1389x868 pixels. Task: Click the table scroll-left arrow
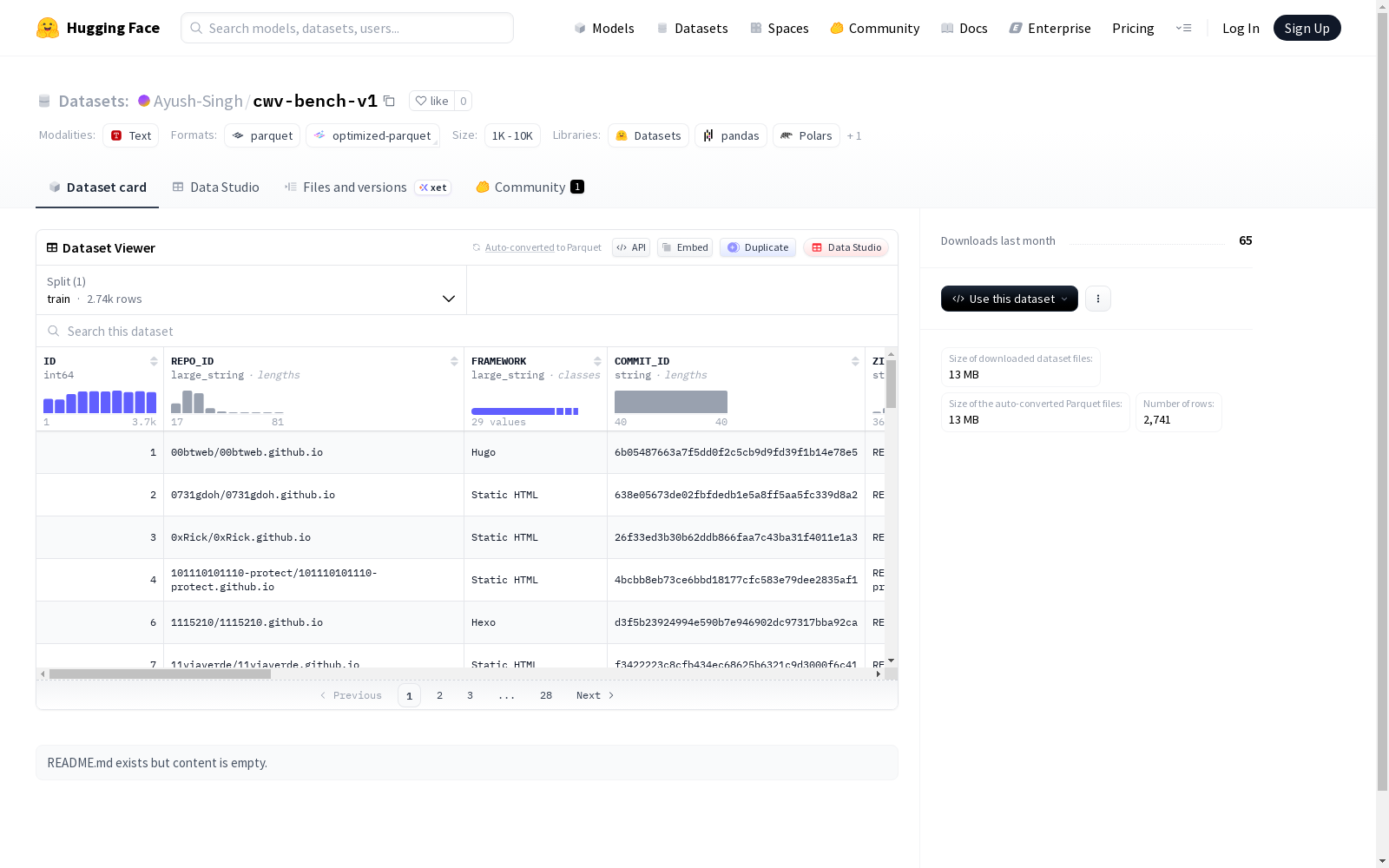coord(43,674)
